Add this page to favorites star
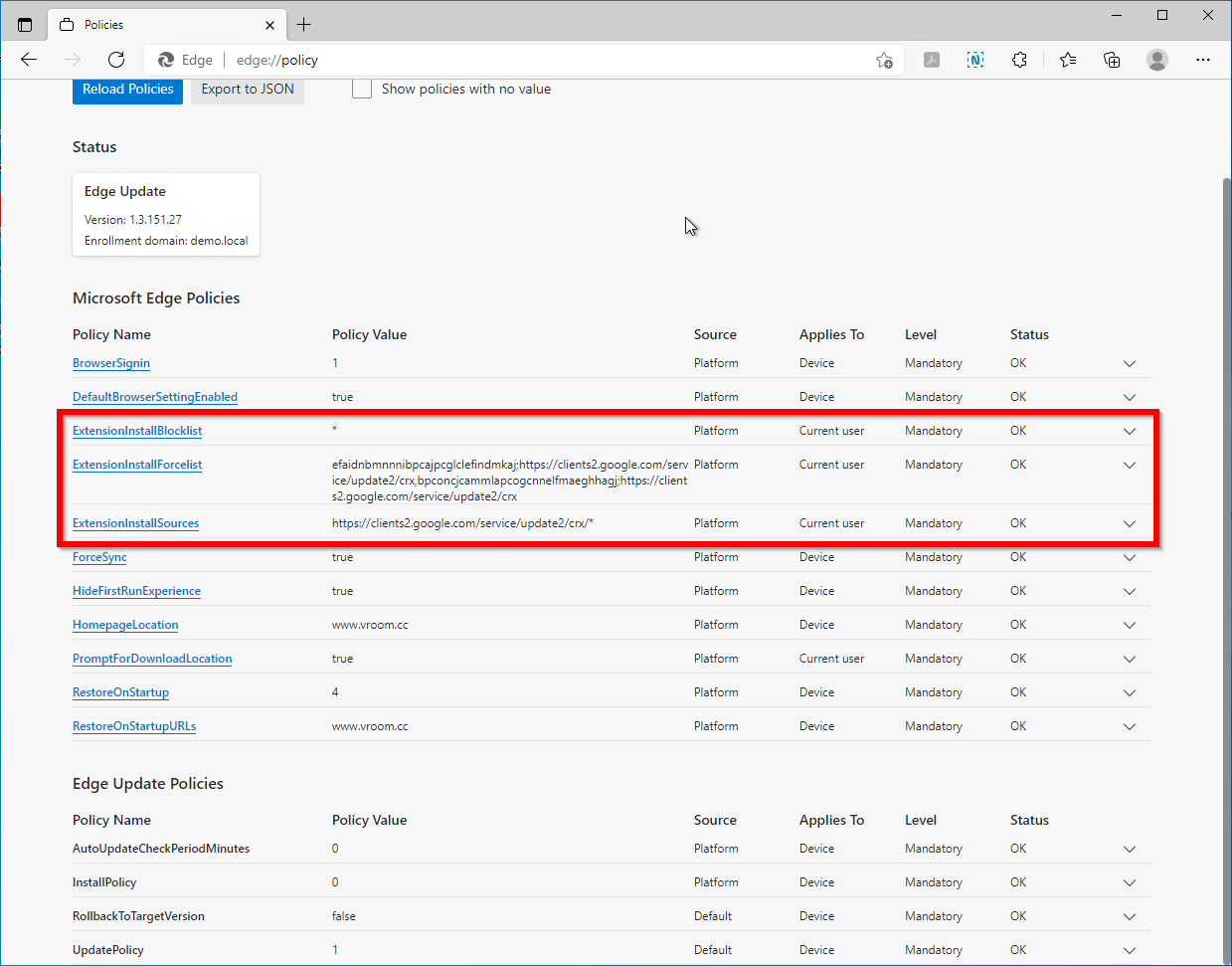1232x966 pixels. (884, 60)
